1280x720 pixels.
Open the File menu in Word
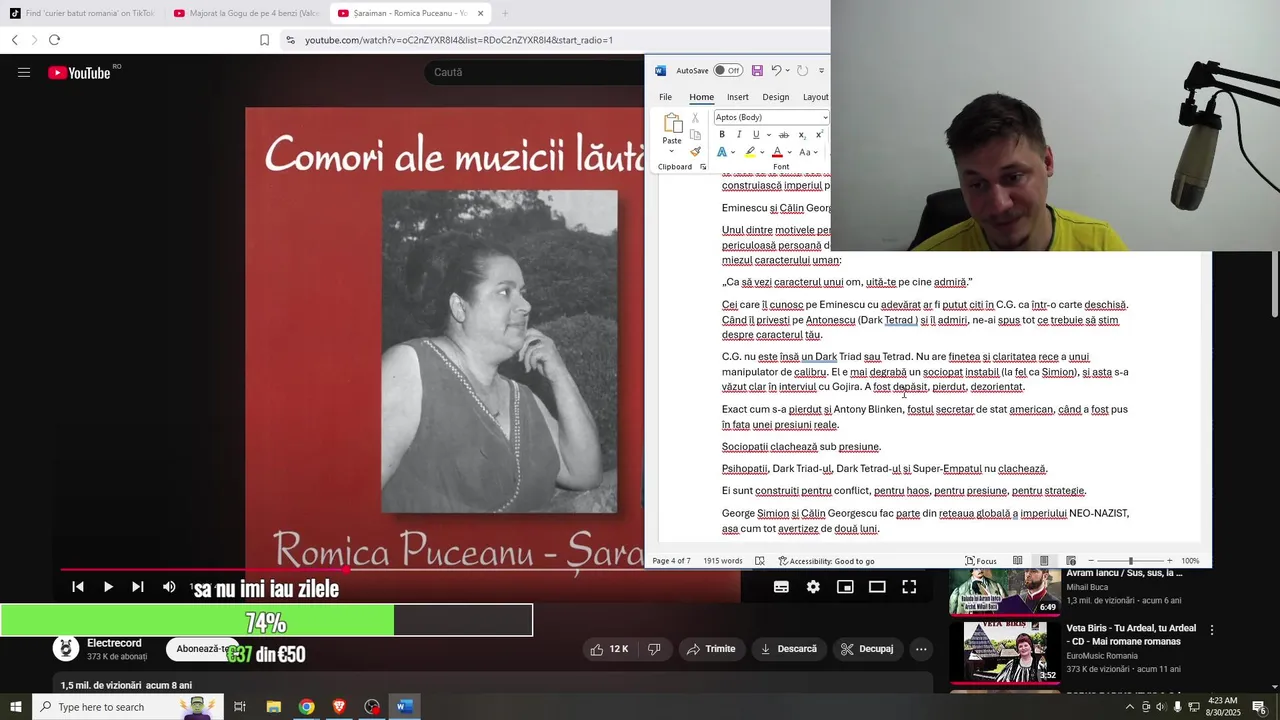click(x=665, y=97)
